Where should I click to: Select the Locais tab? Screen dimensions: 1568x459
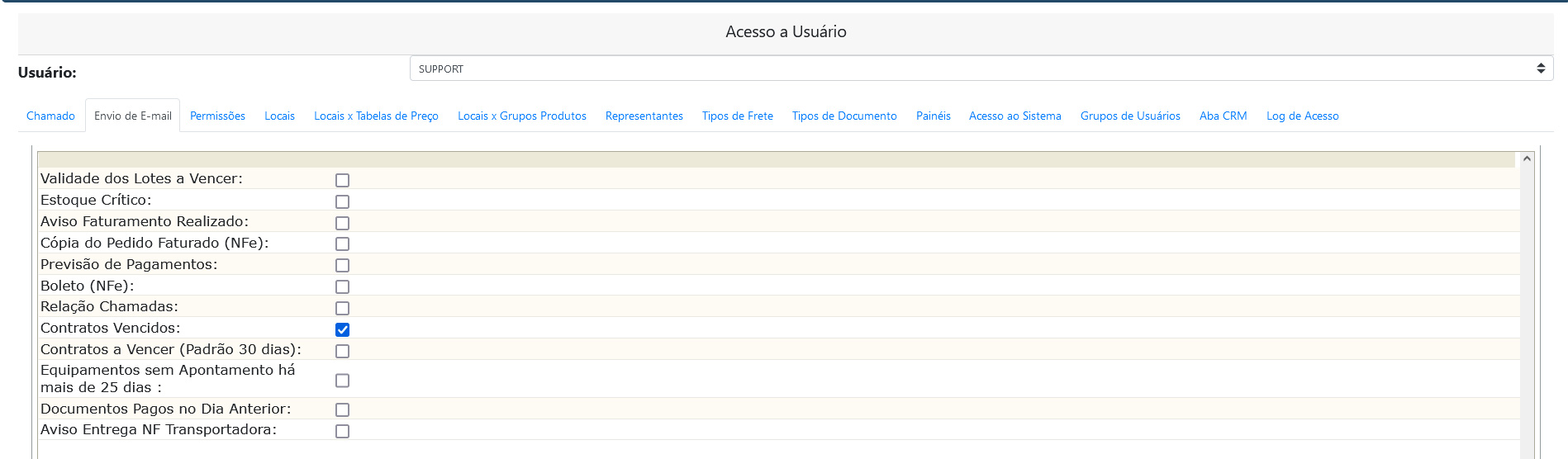click(x=279, y=116)
